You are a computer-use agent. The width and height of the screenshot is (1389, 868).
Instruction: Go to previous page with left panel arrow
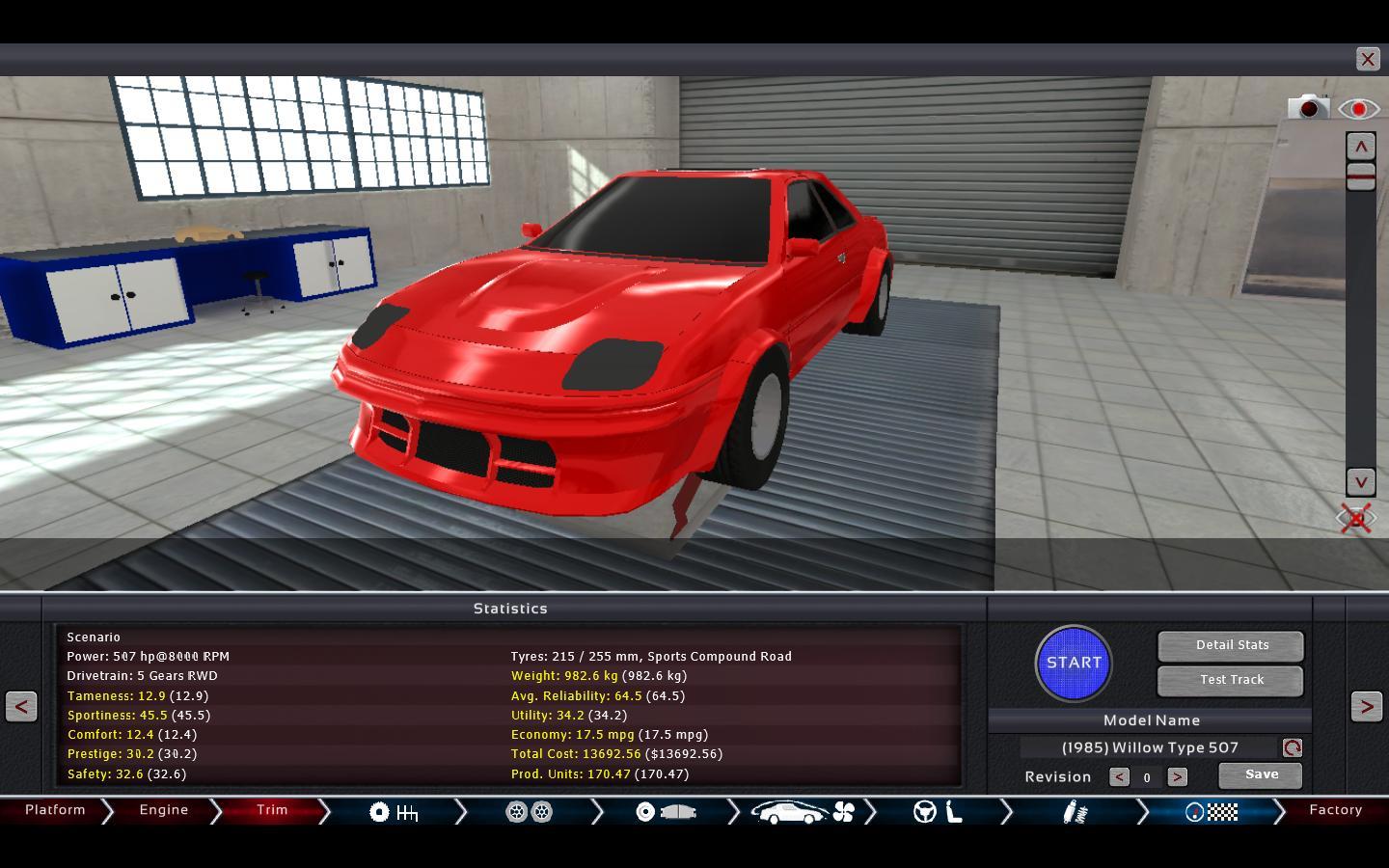coord(21,706)
